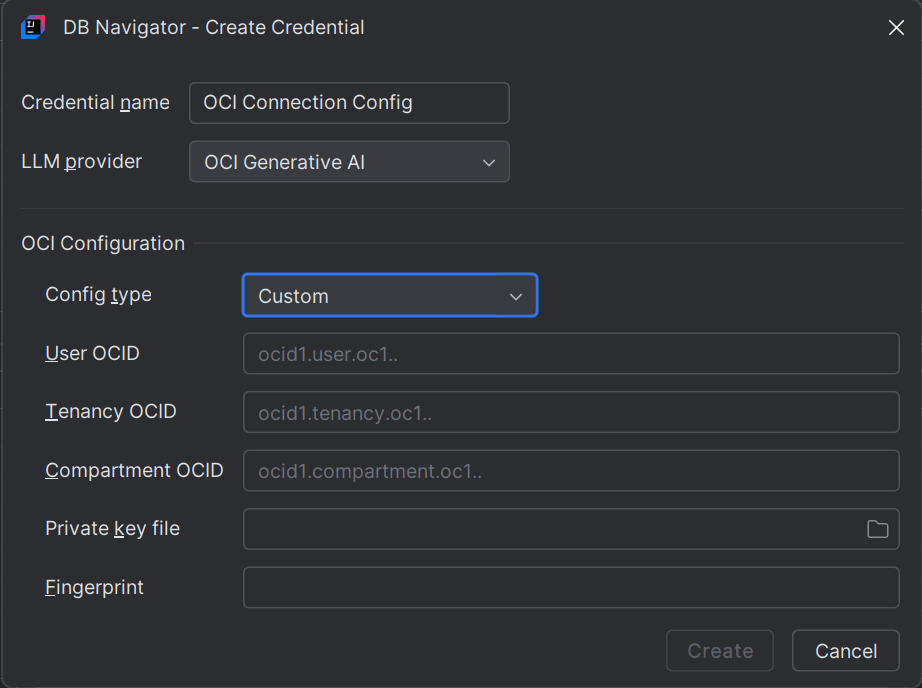Image resolution: width=922 pixels, height=688 pixels.
Task: Open the LLM provider dropdown
Action: [x=349, y=162]
